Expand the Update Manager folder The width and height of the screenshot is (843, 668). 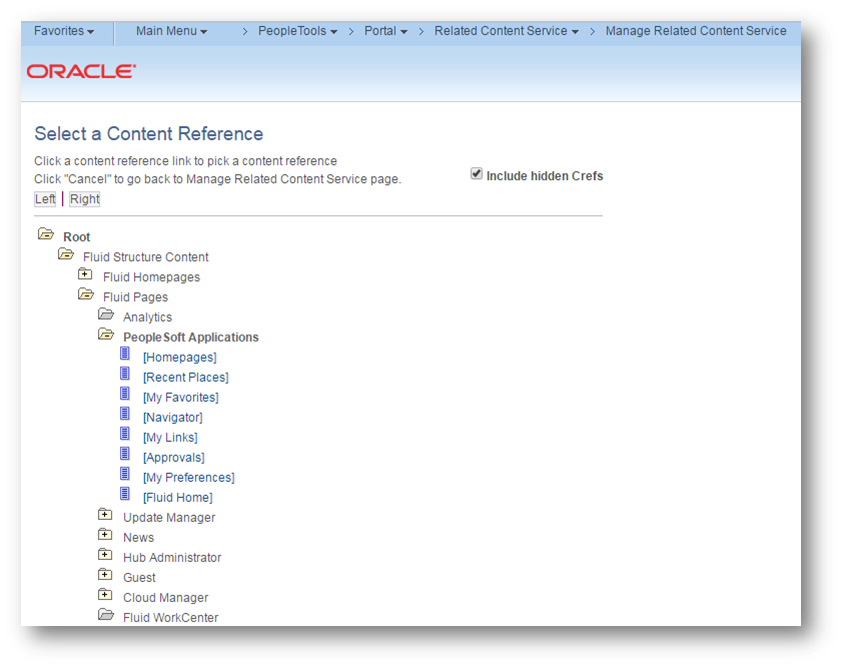coord(106,514)
